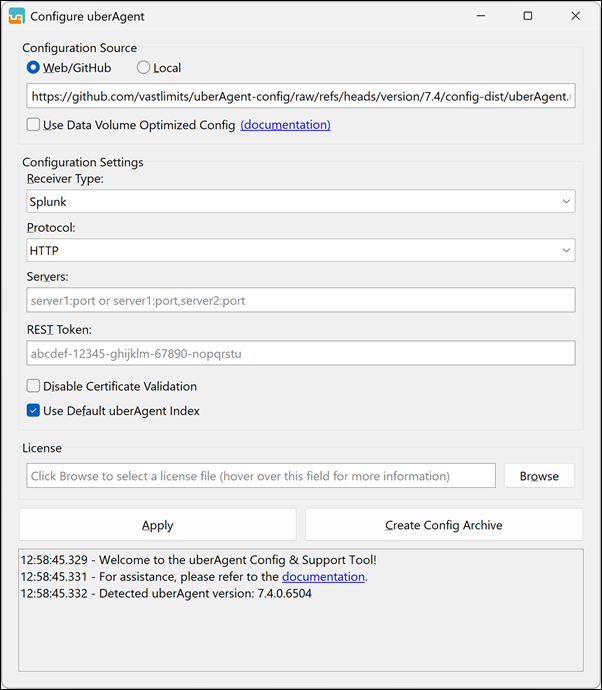Toggle Disable Certificate Validation checkbox
Screen dimensions: 602x690
coord(34,386)
